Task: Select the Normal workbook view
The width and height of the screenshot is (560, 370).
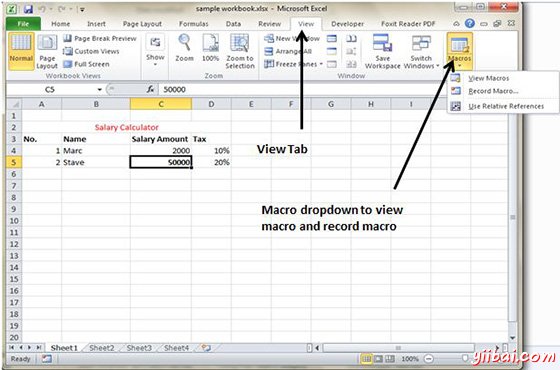Action: (21, 51)
